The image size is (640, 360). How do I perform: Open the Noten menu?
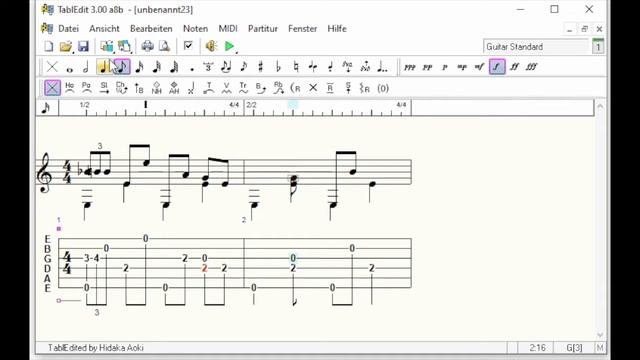[x=195, y=29]
